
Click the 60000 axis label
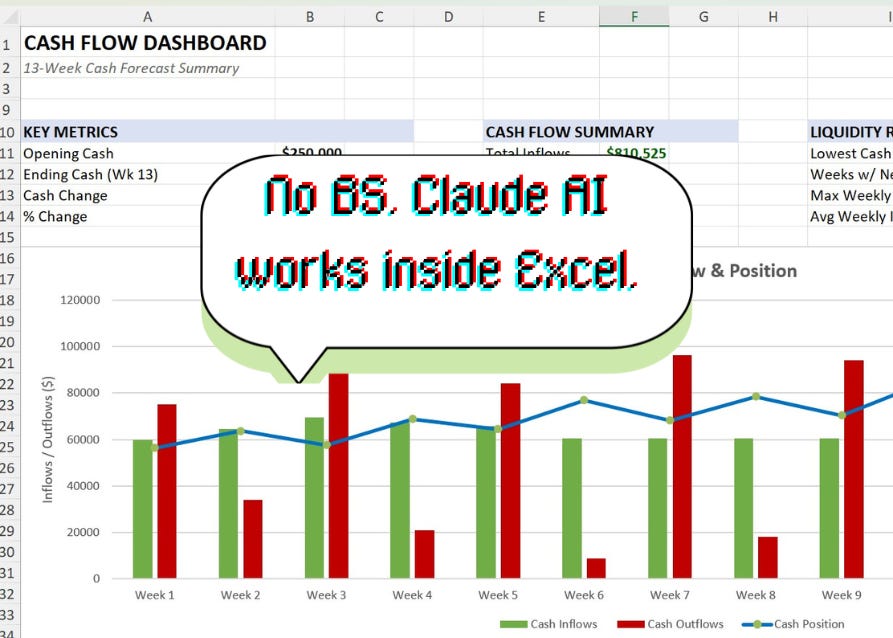tap(83, 439)
